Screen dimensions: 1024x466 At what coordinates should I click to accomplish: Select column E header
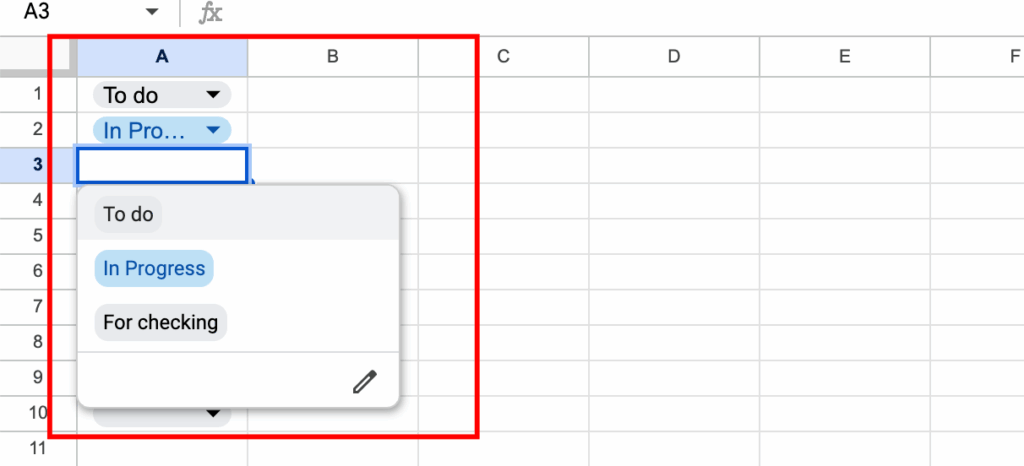pyautogui.click(x=844, y=57)
